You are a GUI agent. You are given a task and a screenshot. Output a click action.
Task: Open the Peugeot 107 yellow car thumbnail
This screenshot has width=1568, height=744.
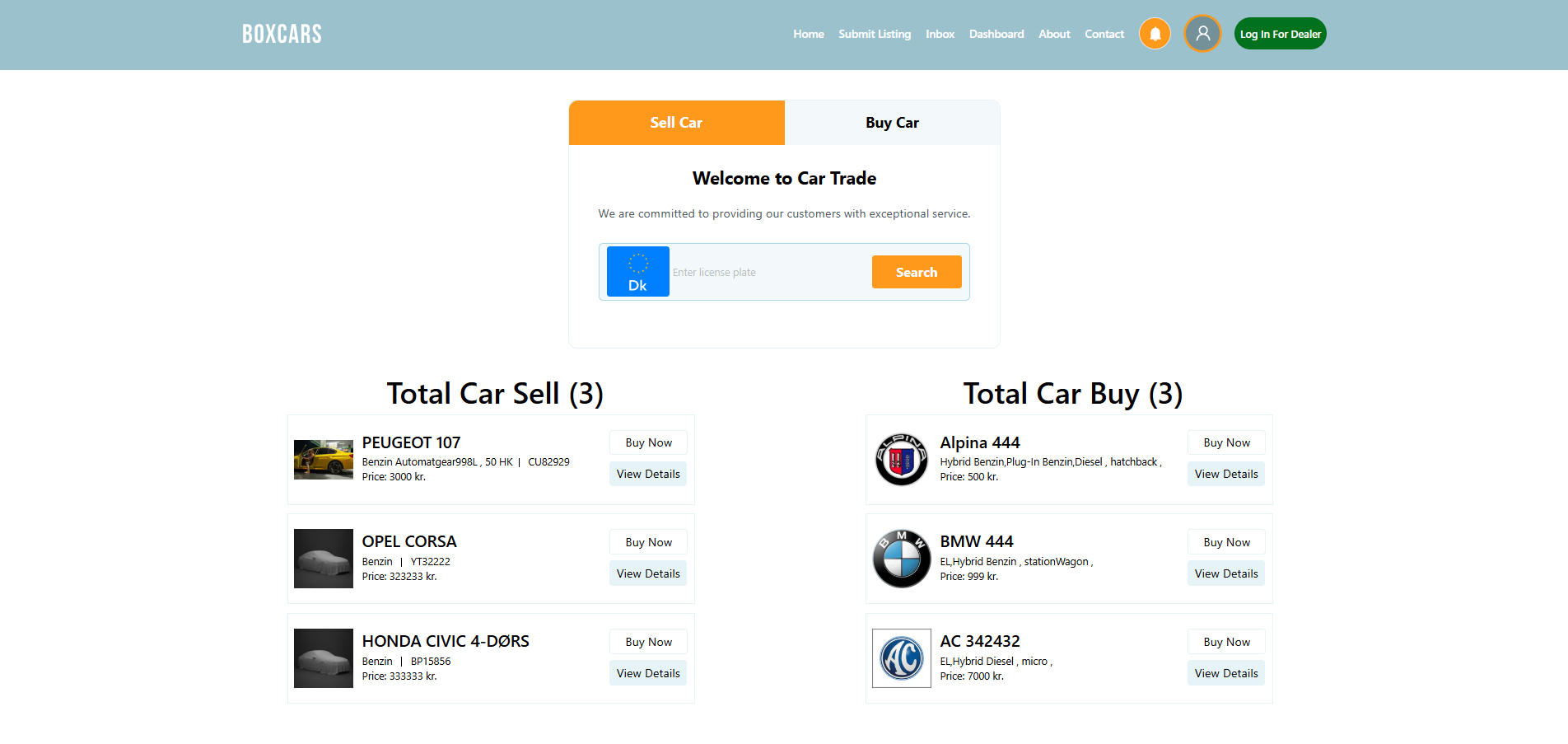(x=324, y=460)
